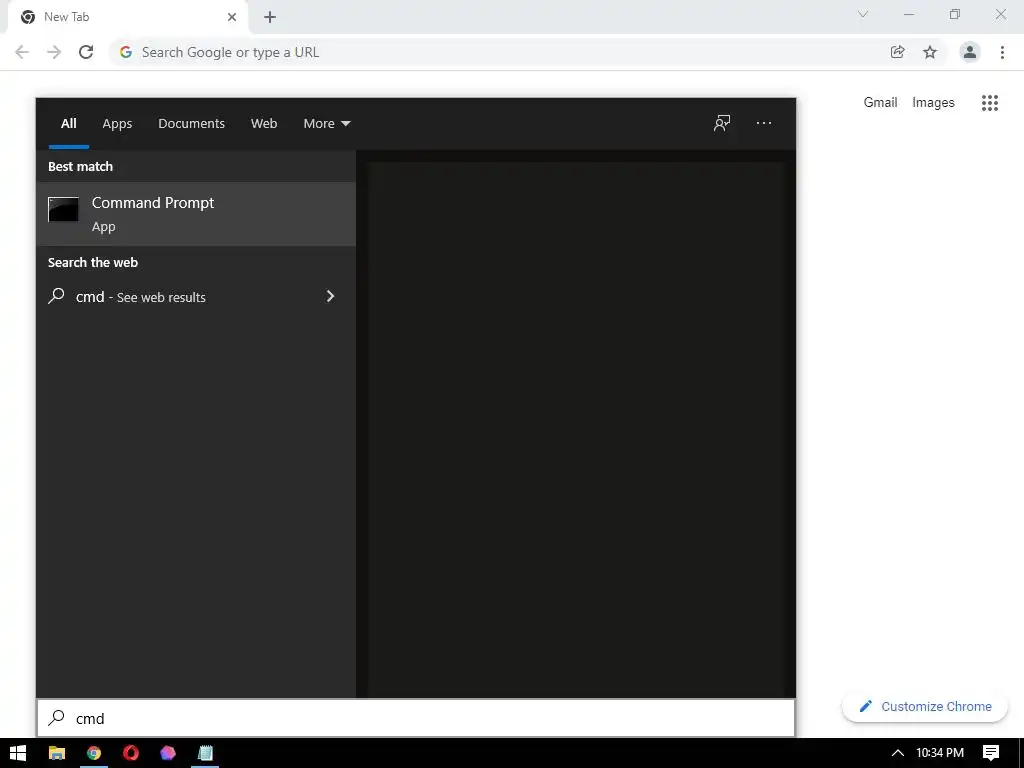Switch to the Apps search tab

[117, 123]
